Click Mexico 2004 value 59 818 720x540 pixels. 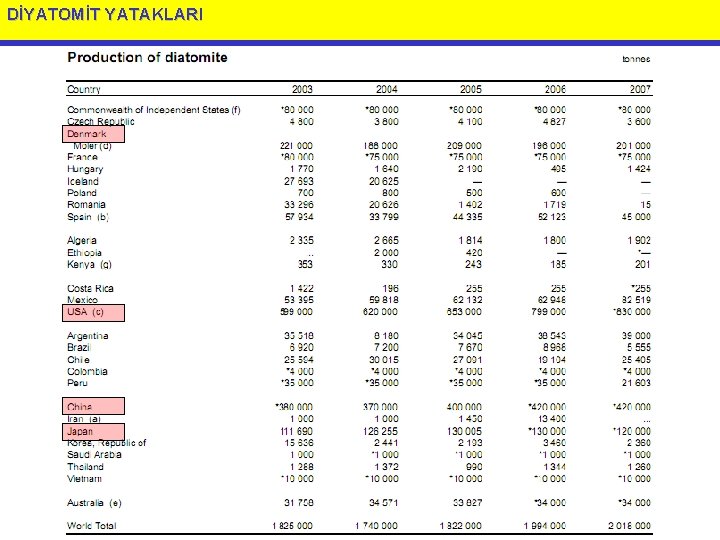click(384, 300)
